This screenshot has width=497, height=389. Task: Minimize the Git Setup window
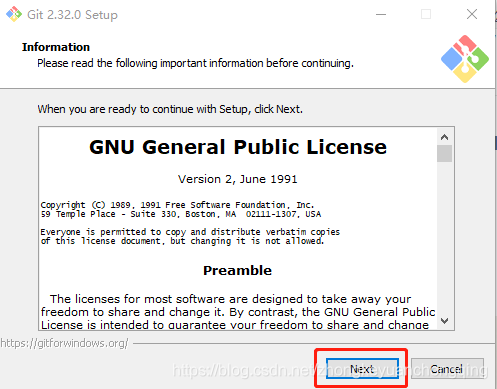coord(381,14)
